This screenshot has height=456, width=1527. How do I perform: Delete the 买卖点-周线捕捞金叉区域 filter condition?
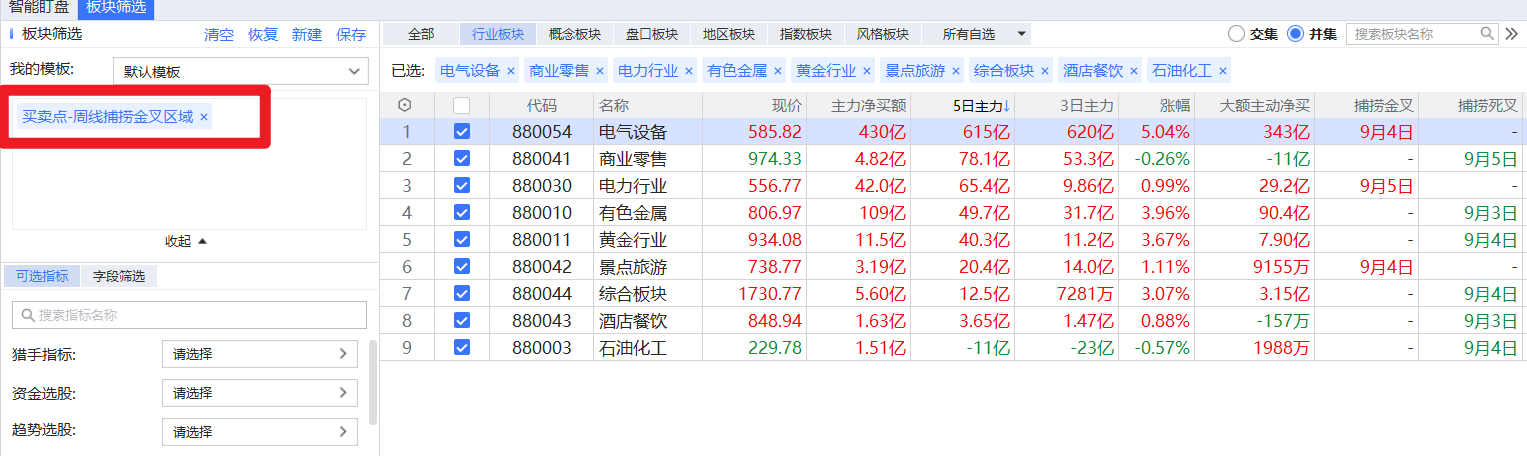click(x=204, y=117)
